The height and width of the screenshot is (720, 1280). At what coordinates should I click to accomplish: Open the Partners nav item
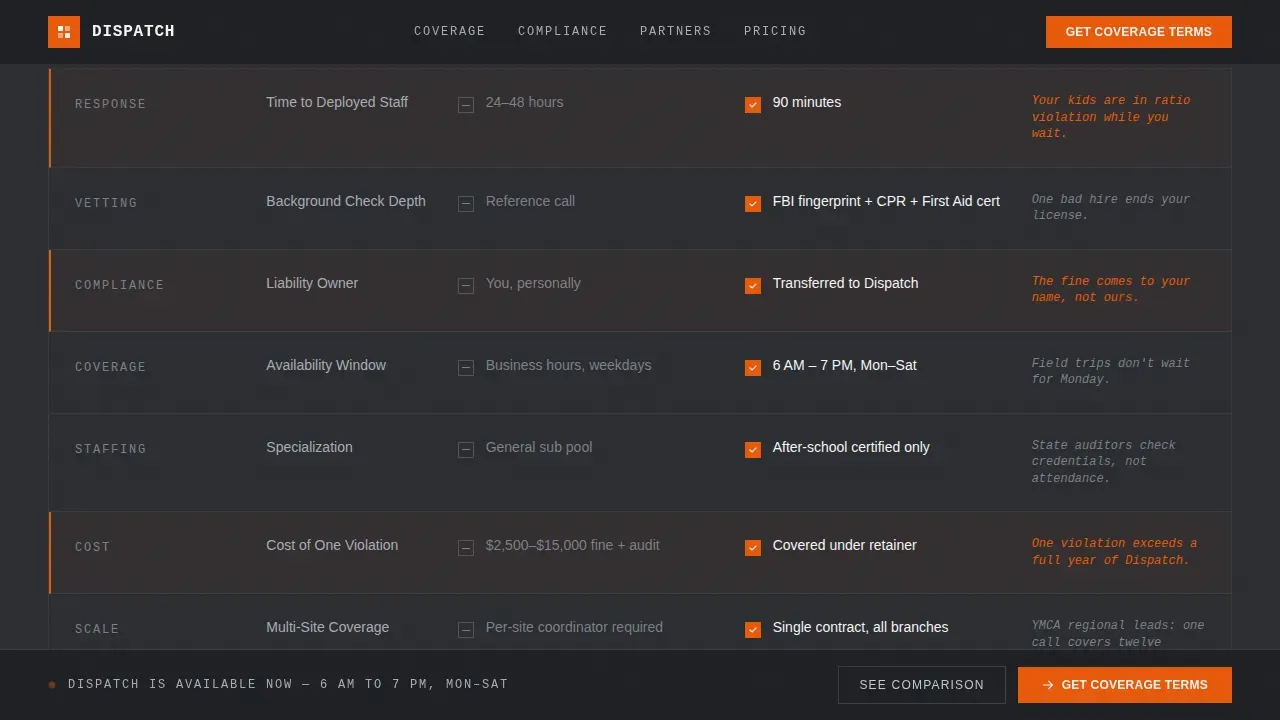676,32
